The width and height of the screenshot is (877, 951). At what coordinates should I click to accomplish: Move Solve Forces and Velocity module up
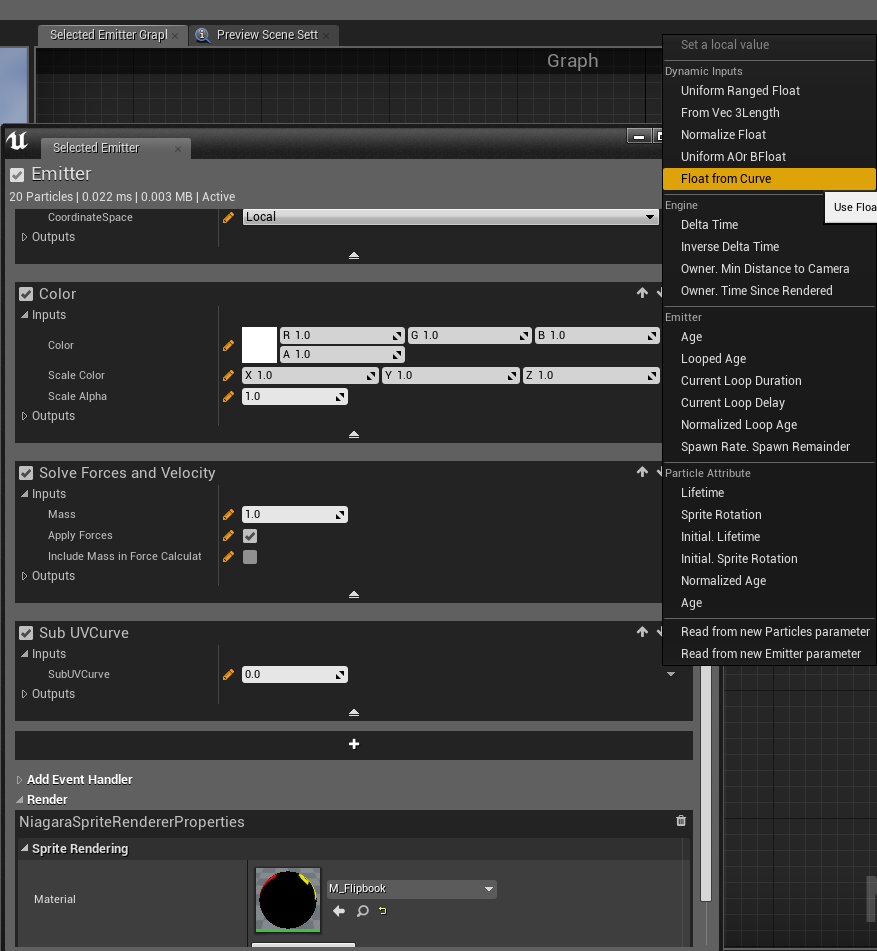642,472
